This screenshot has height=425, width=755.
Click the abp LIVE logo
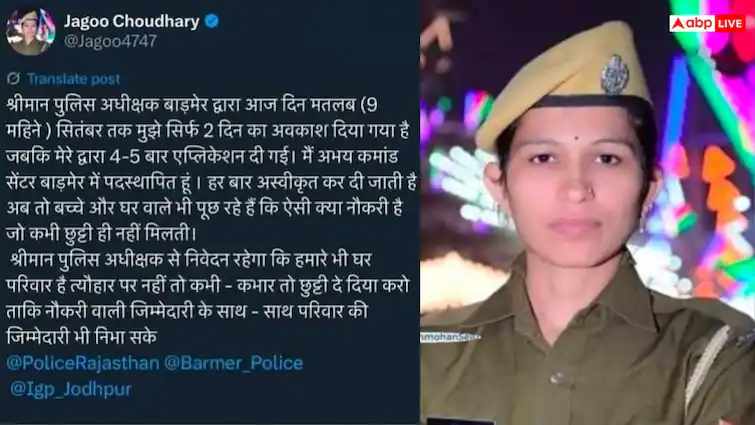pyautogui.click(x=707, y=23)
